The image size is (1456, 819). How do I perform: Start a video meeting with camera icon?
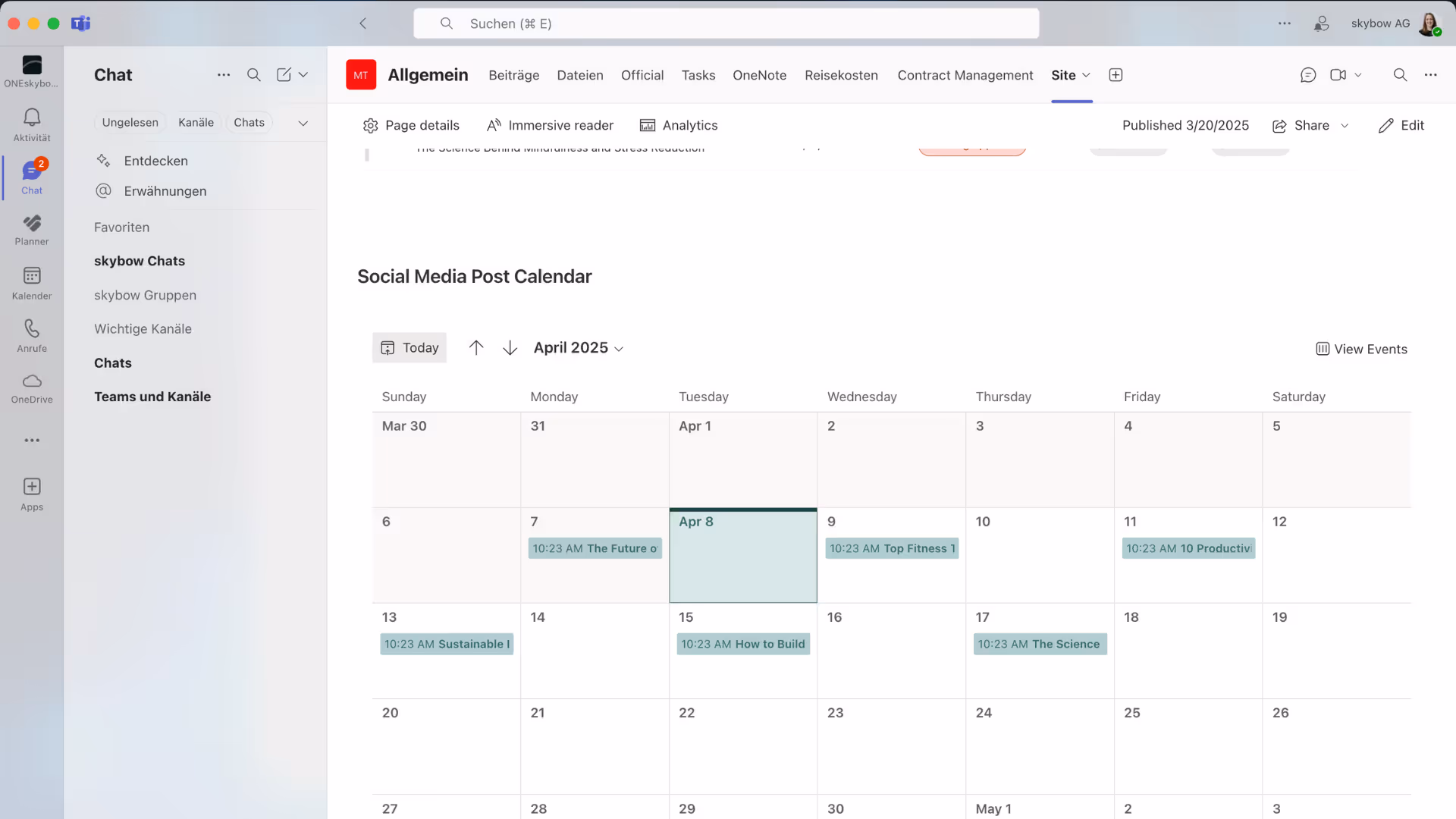click(x=1338, y=74)
